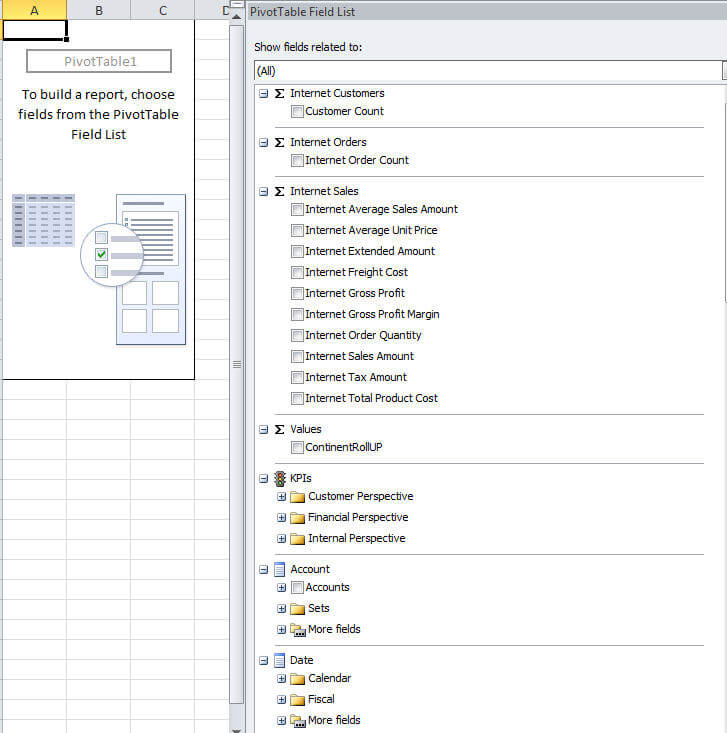Click the Date dimension label
This screenshot has width=727, height=733.
302,660
